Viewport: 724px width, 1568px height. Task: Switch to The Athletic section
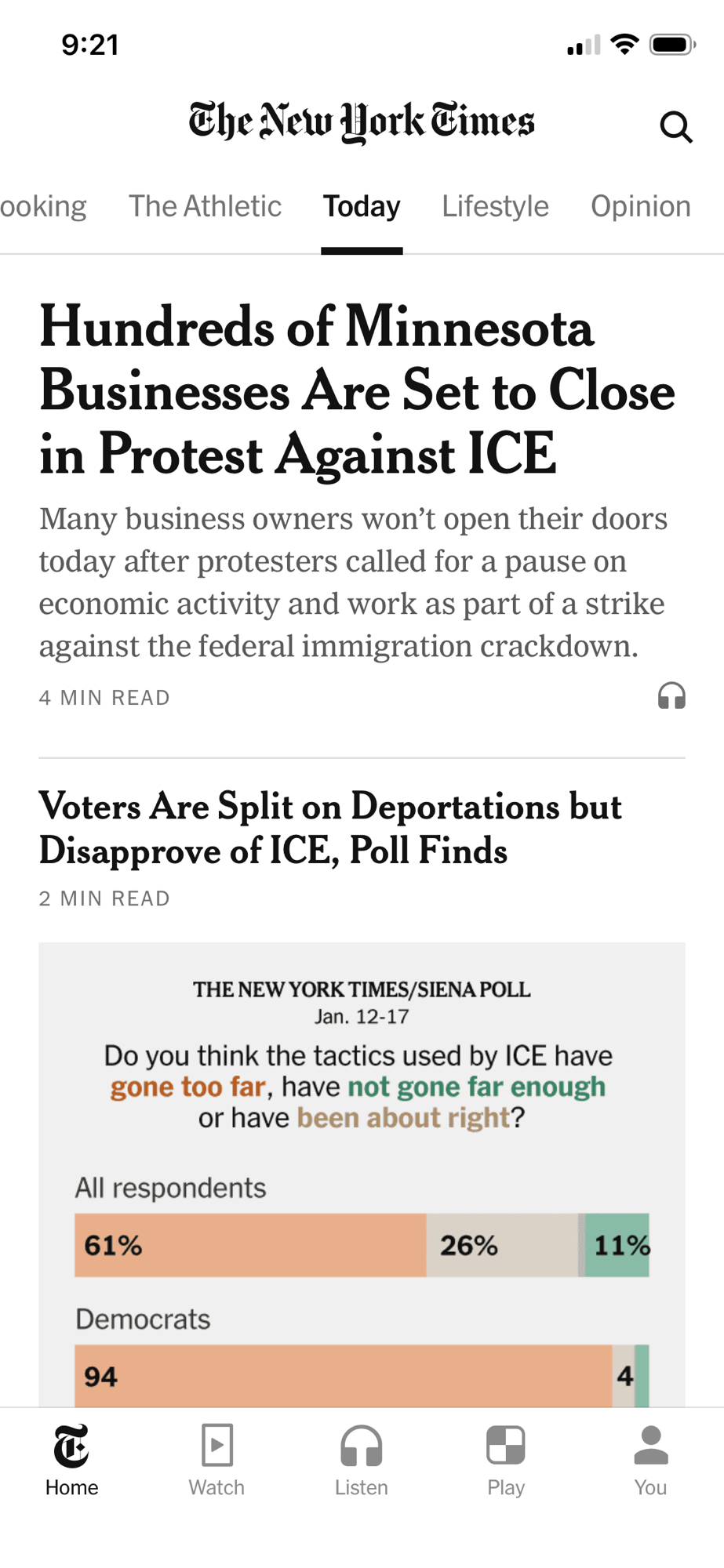[x=205, y=206]
